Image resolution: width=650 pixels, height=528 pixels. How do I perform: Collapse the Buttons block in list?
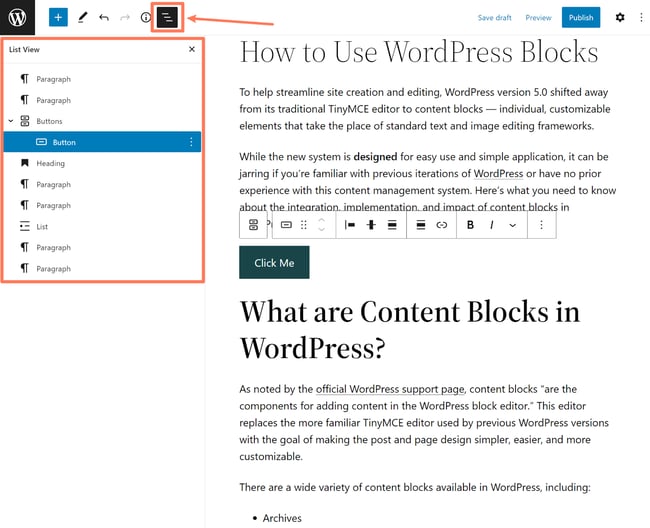(11, 121)
